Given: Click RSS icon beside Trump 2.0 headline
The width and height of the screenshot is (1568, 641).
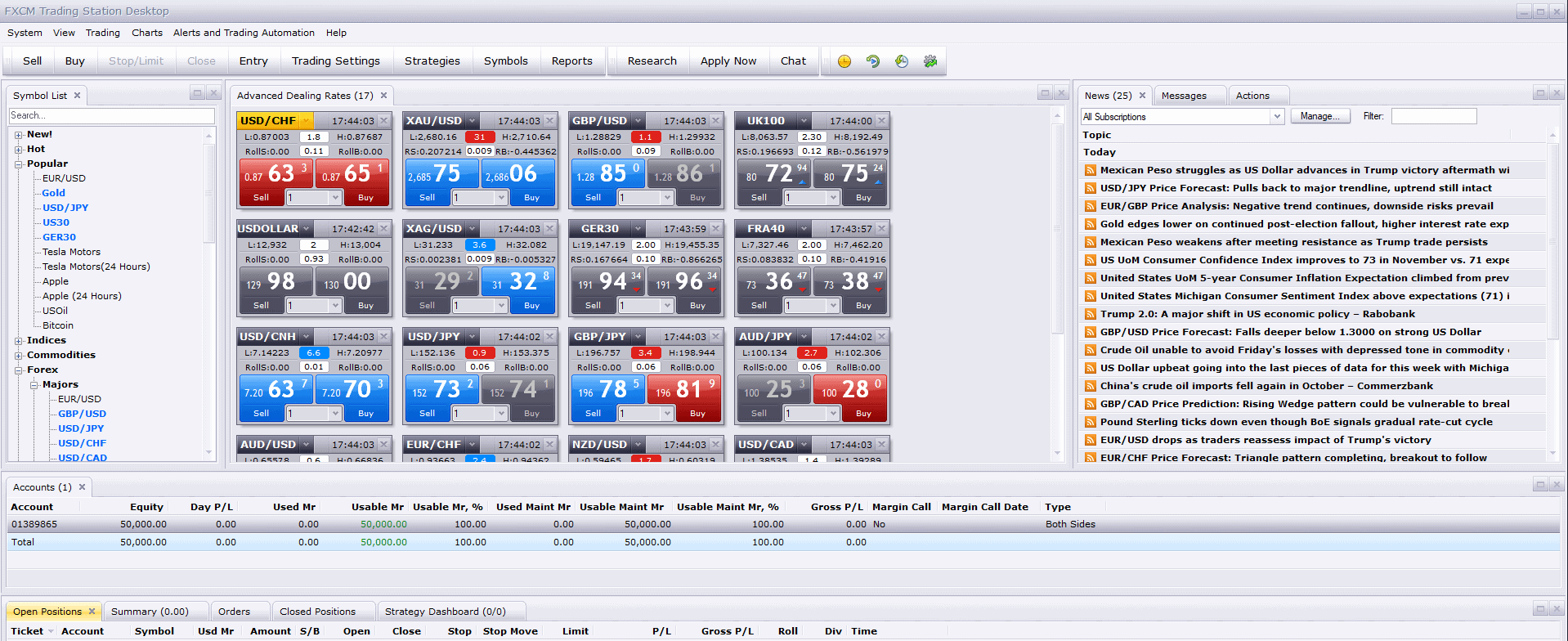Looking at the screenshot, I should point(1091,314).
